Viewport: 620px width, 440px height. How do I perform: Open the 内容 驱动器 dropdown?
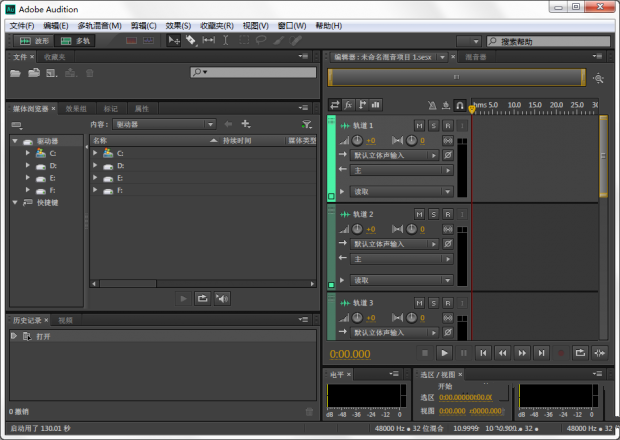[x=164, y=125]
